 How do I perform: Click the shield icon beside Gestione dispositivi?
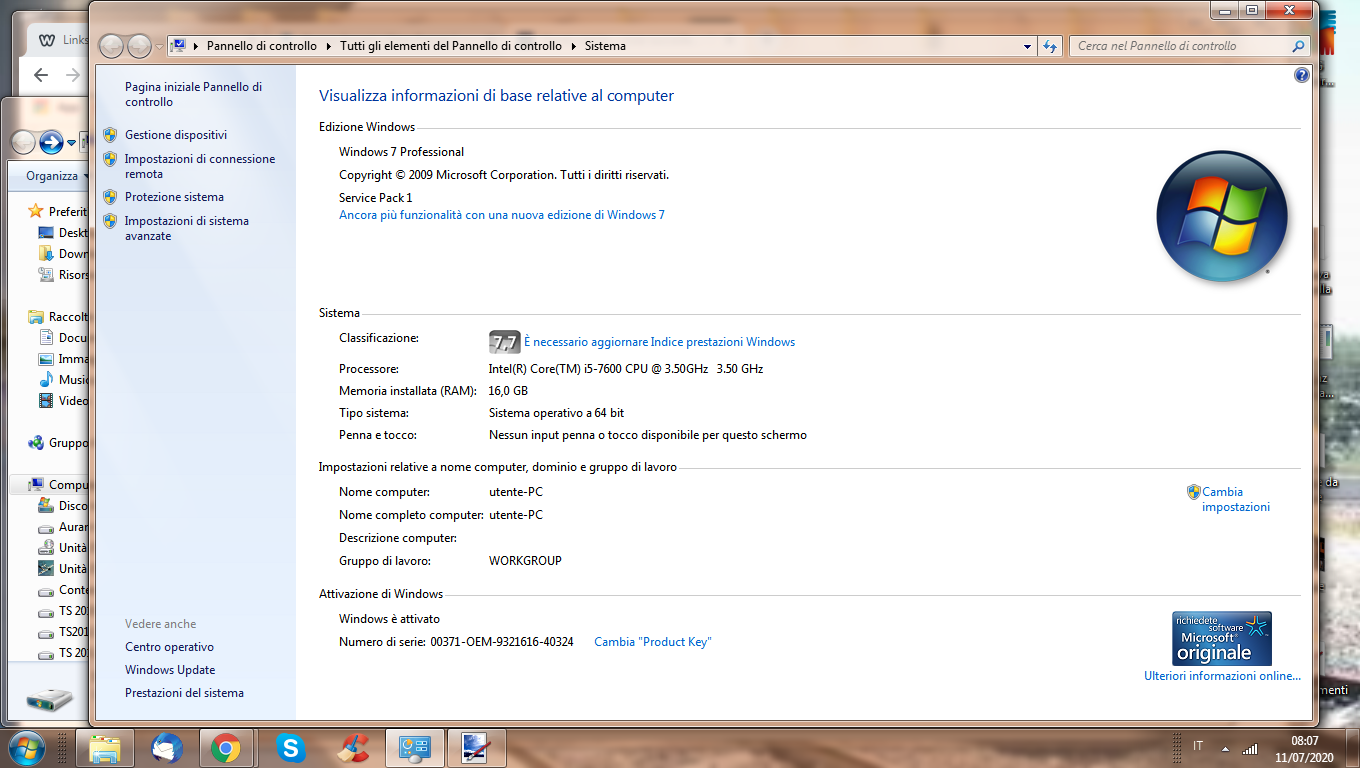pyautogui.click(x=111, y=134)
